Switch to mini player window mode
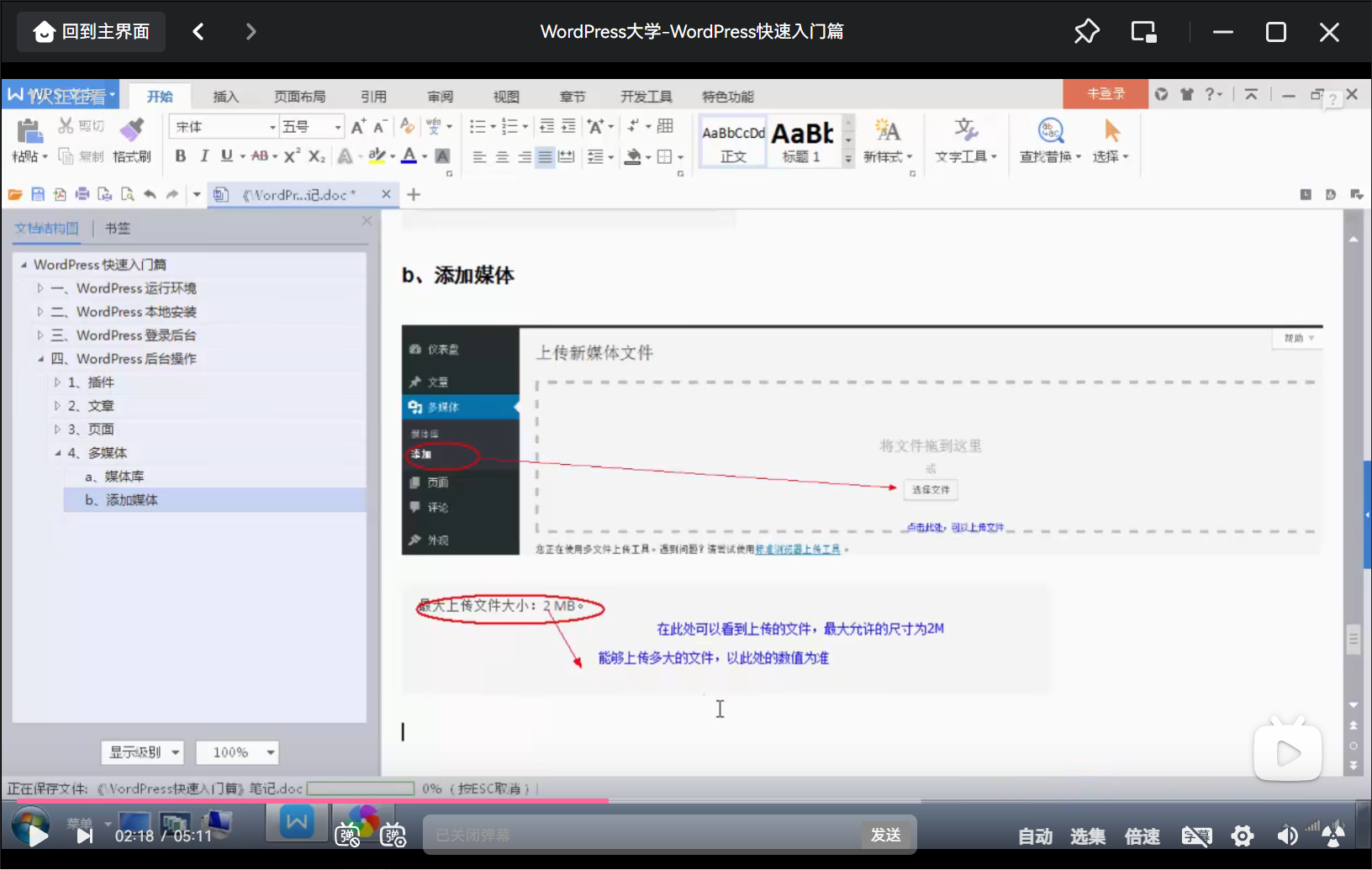Viewport: 1372px width, 870px height. click(x=1144, y=32)
